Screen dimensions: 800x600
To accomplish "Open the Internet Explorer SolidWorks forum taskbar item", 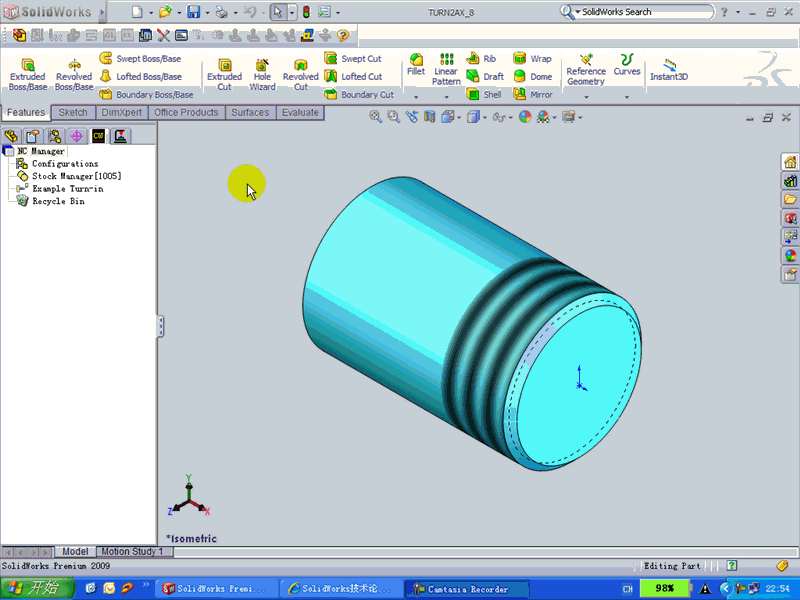I will (341, 589).
